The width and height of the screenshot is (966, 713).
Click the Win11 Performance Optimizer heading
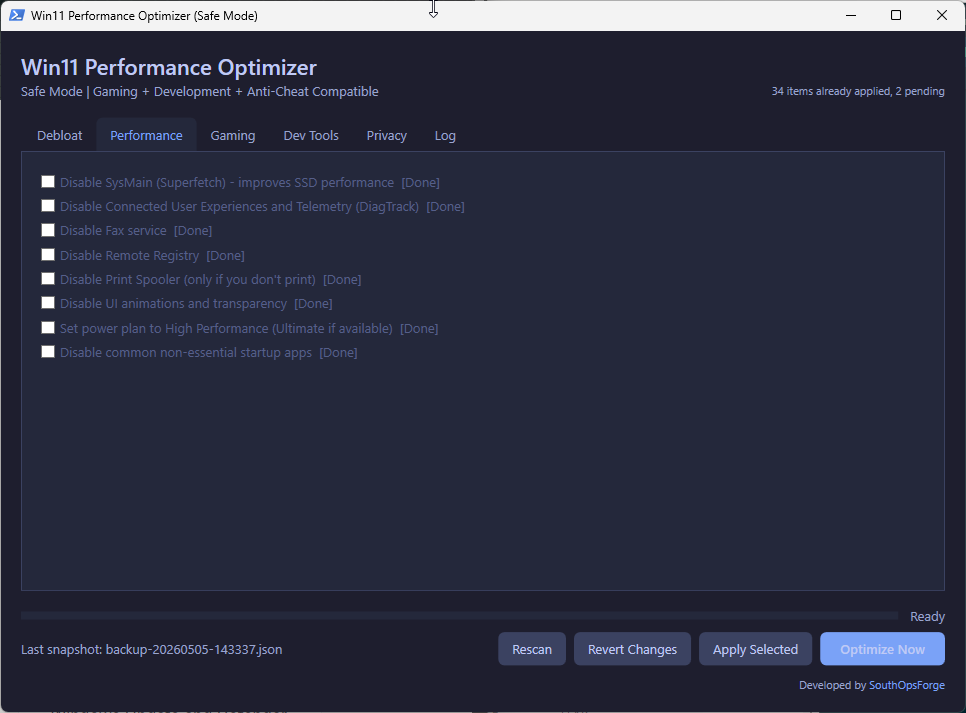[x=169, y=67]
